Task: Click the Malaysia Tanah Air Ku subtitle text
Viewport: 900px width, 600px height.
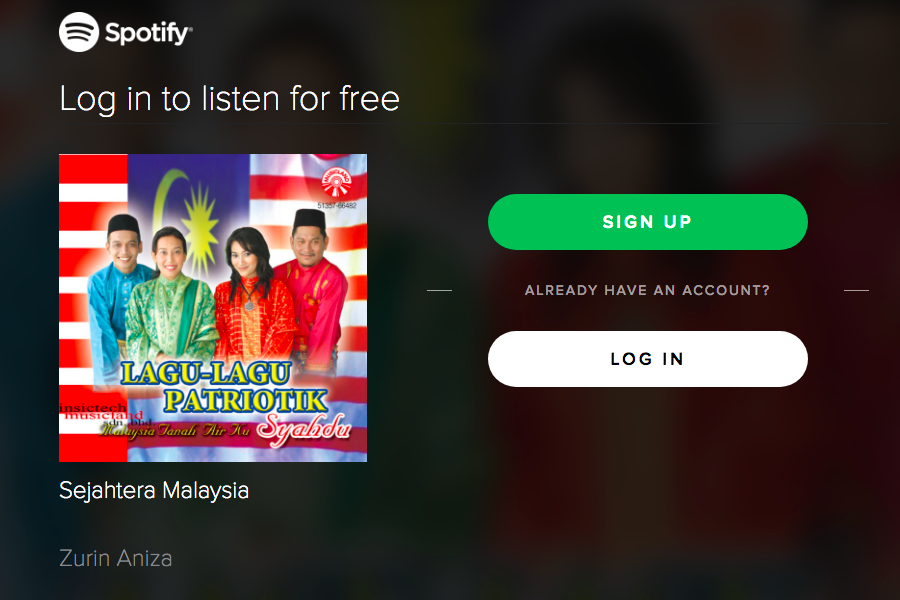Action: tap(175, 430)
